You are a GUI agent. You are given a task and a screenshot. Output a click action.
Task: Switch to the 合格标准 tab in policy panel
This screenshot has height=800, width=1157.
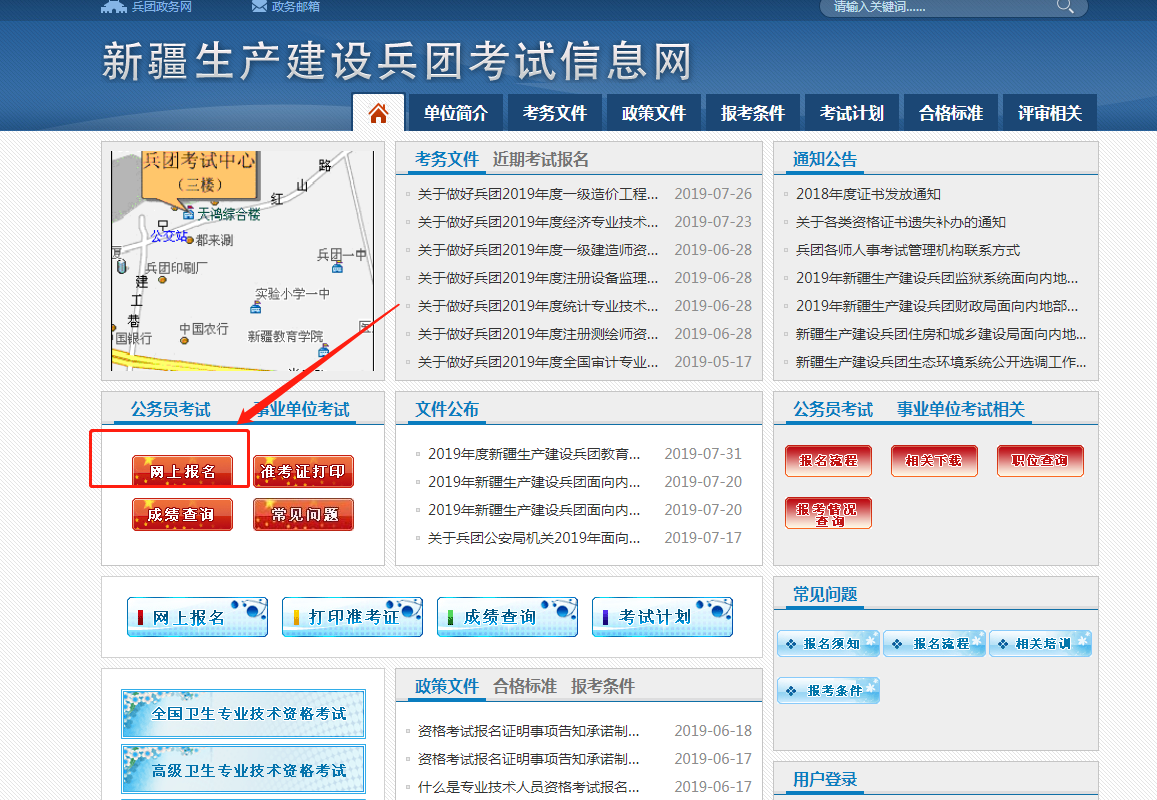525,686
